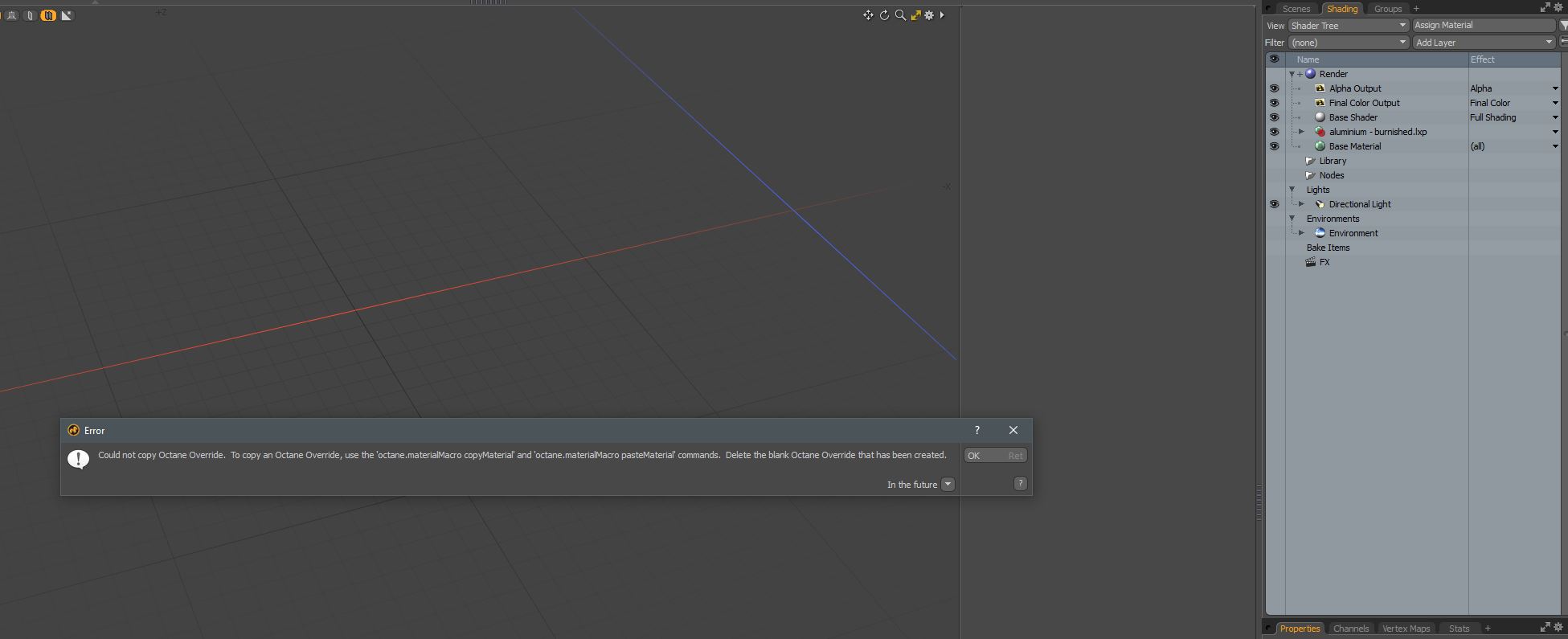Click the Render item sphere icon

pos(1311,74)
